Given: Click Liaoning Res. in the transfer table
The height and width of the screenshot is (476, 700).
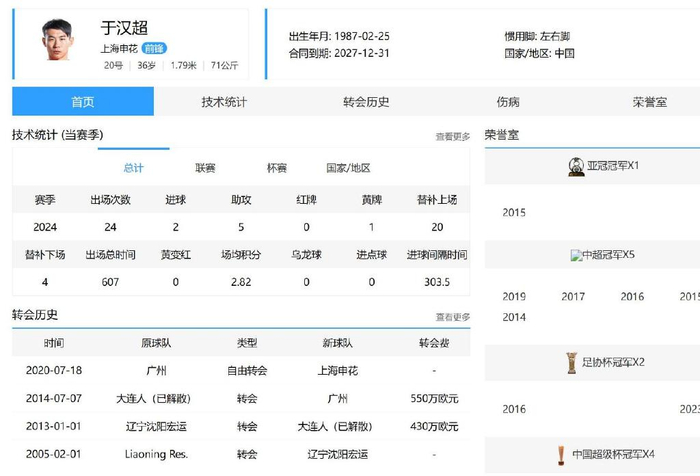Looking at the screenshot, I should click(156, 454).
